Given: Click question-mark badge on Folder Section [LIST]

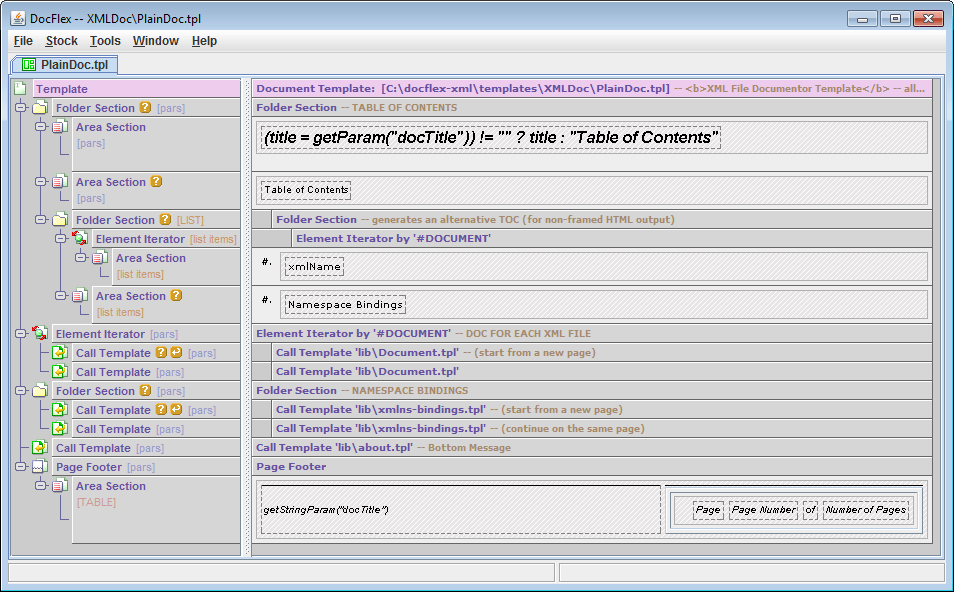Looking at the screenshot, I should click(x=165, y=220).
